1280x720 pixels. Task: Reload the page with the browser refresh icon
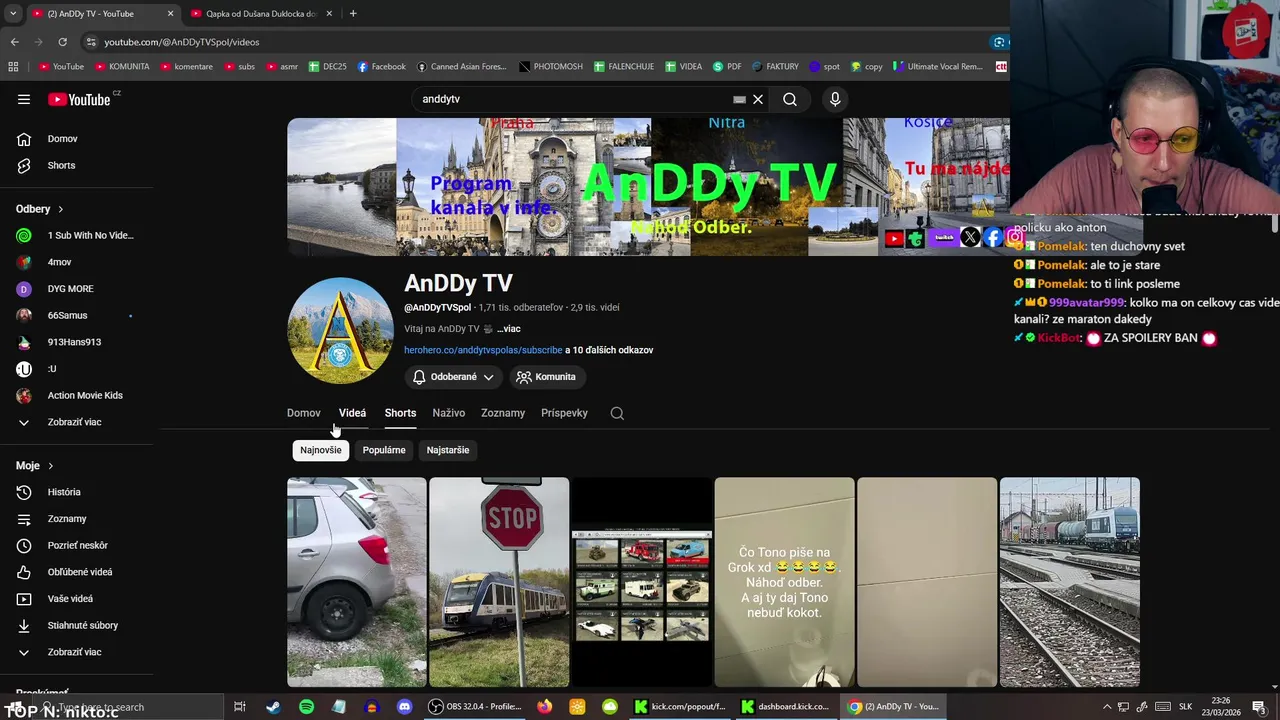(62, 42)
